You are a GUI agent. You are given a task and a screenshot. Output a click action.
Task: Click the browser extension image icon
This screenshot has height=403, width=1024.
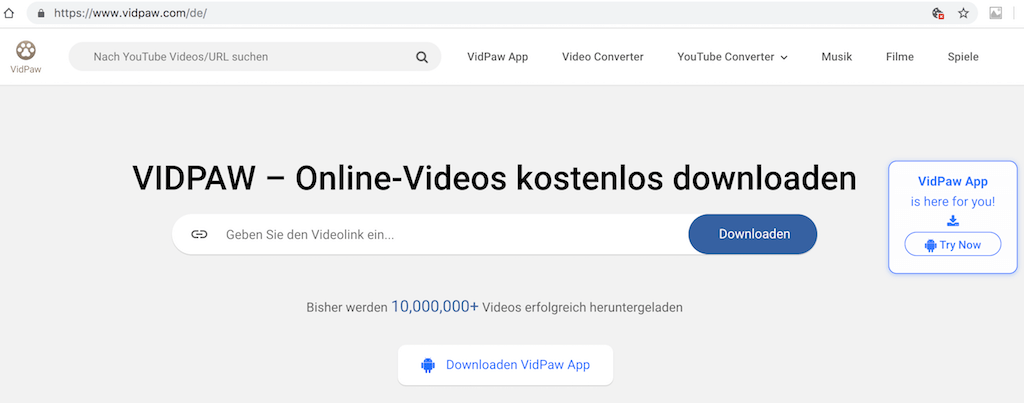(995, 12)
